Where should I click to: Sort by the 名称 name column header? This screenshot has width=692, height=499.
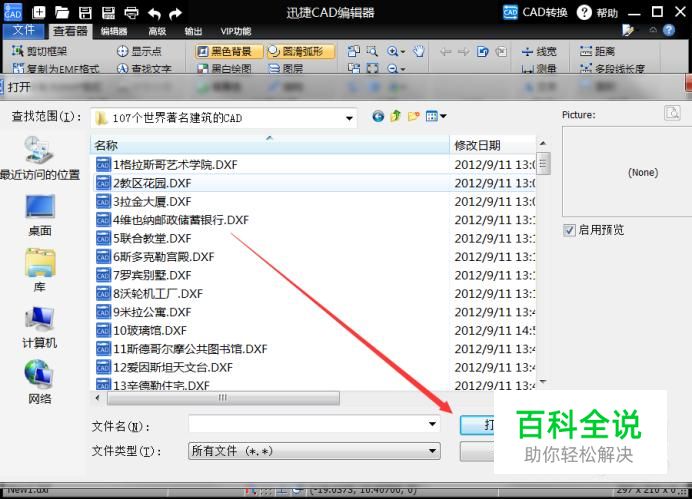click(269, 145)
